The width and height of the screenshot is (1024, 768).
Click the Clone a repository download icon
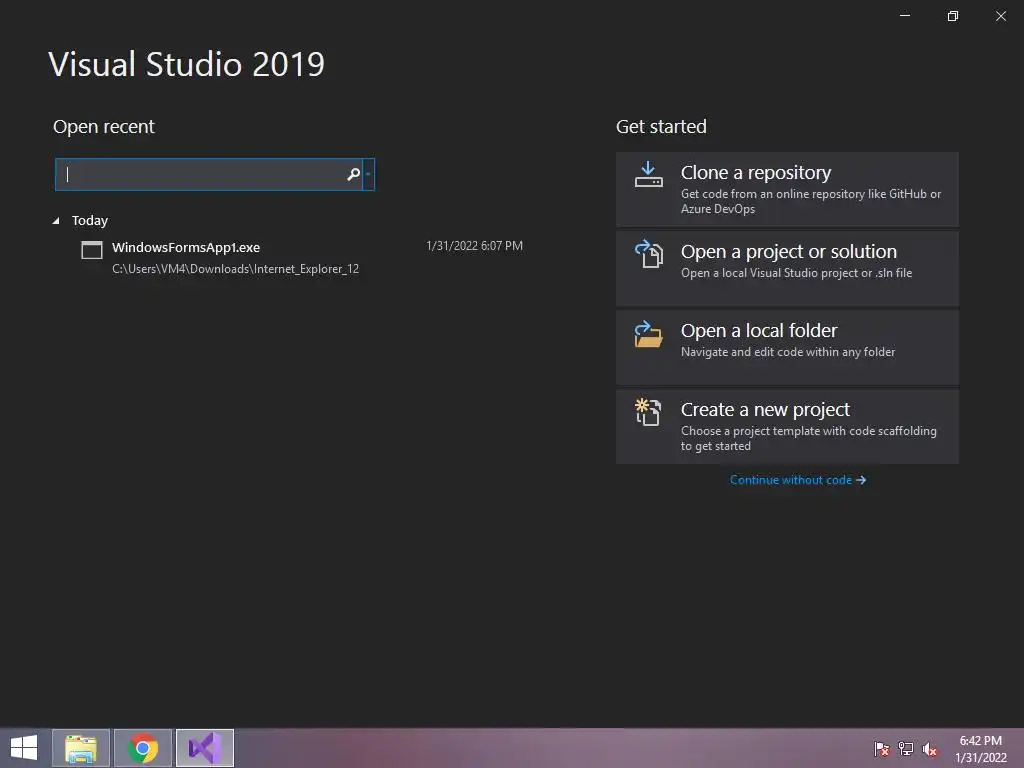point(648,174)
